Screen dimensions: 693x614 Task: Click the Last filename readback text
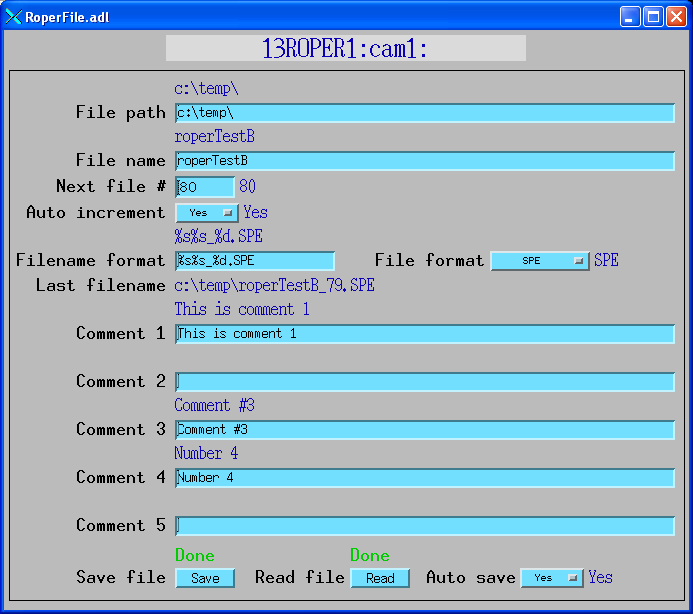[275, 286]
